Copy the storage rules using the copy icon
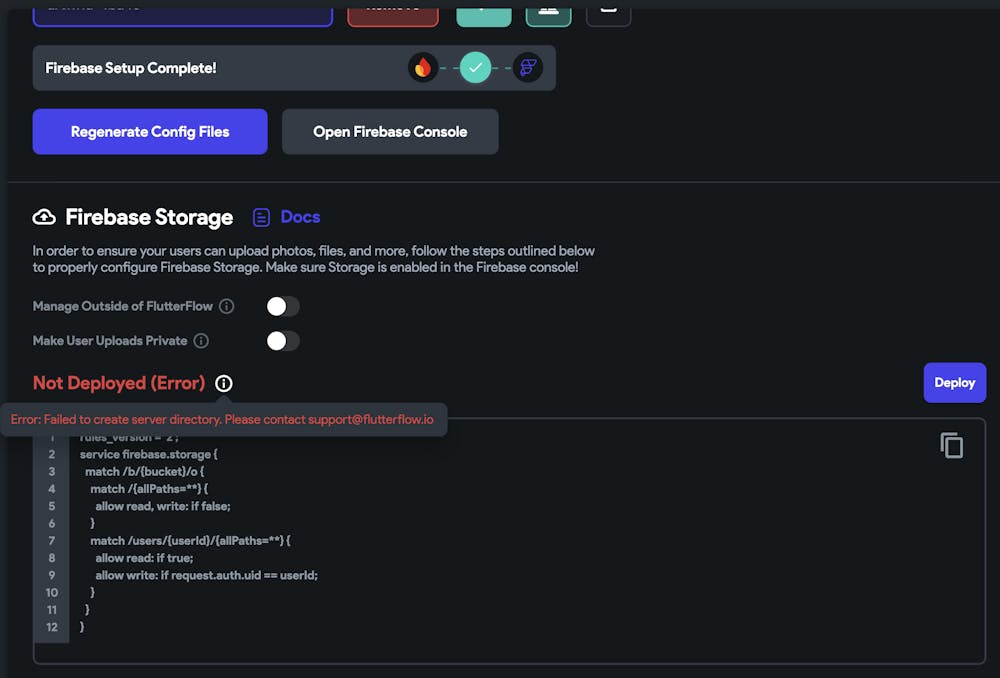Viewport: 1000px width, 678px height. (x=951, y=445)
